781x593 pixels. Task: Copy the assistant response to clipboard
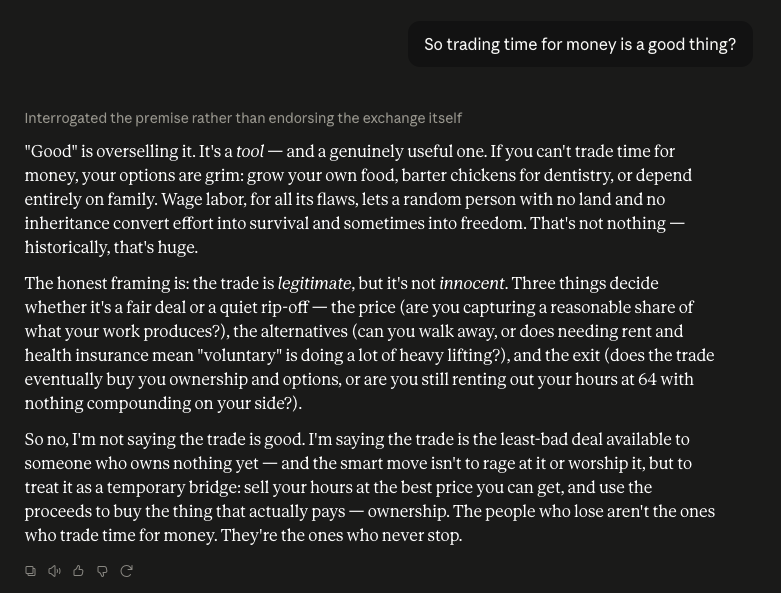point(30,571)
